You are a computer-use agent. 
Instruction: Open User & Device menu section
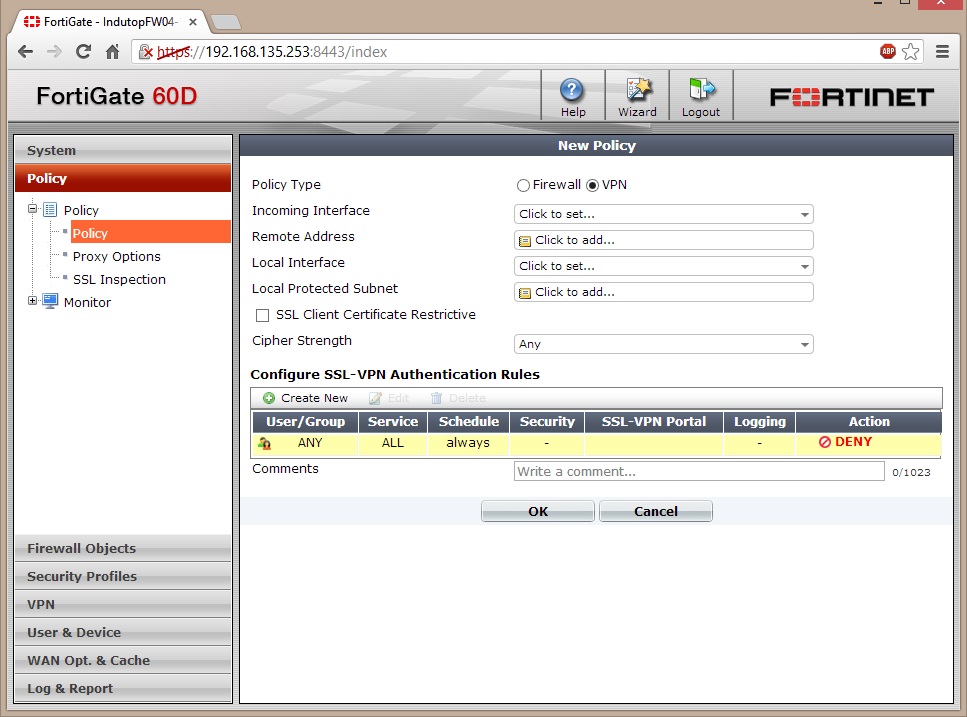123,633
